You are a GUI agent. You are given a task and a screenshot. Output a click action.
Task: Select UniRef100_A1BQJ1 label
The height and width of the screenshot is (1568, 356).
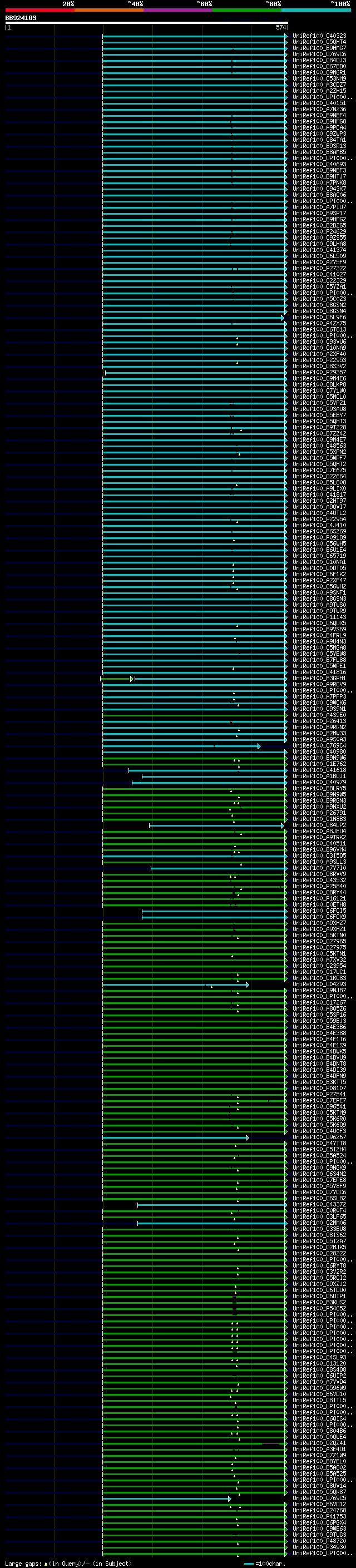point(319,776)
